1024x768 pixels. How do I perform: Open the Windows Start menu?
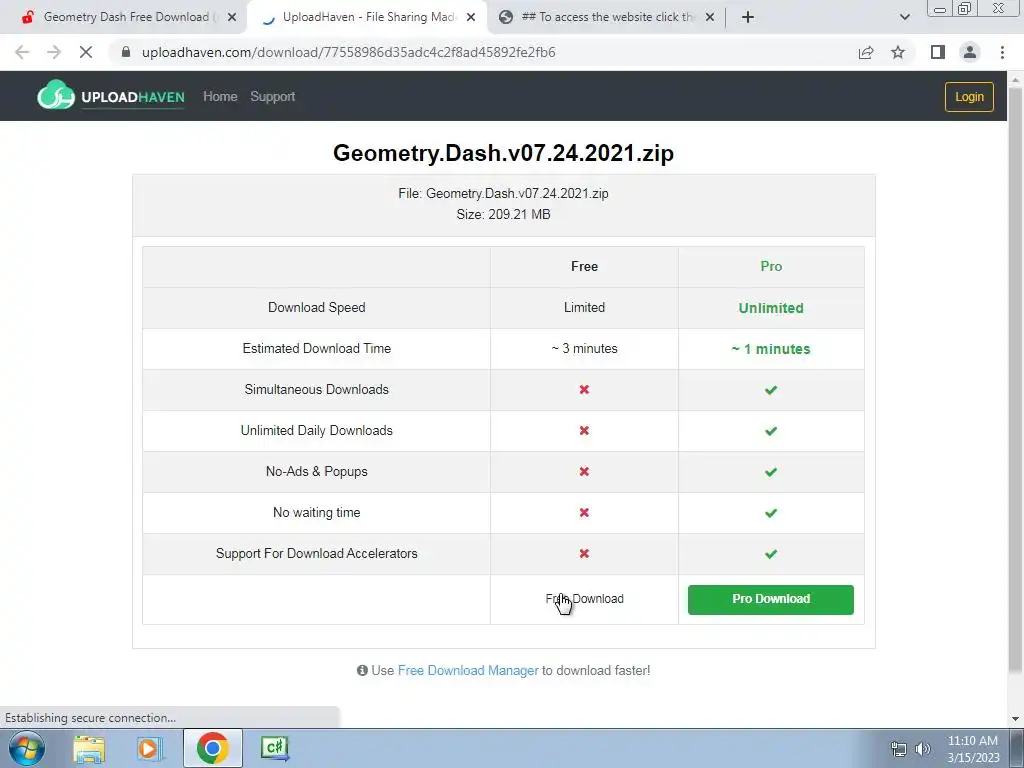click(27, 748)
